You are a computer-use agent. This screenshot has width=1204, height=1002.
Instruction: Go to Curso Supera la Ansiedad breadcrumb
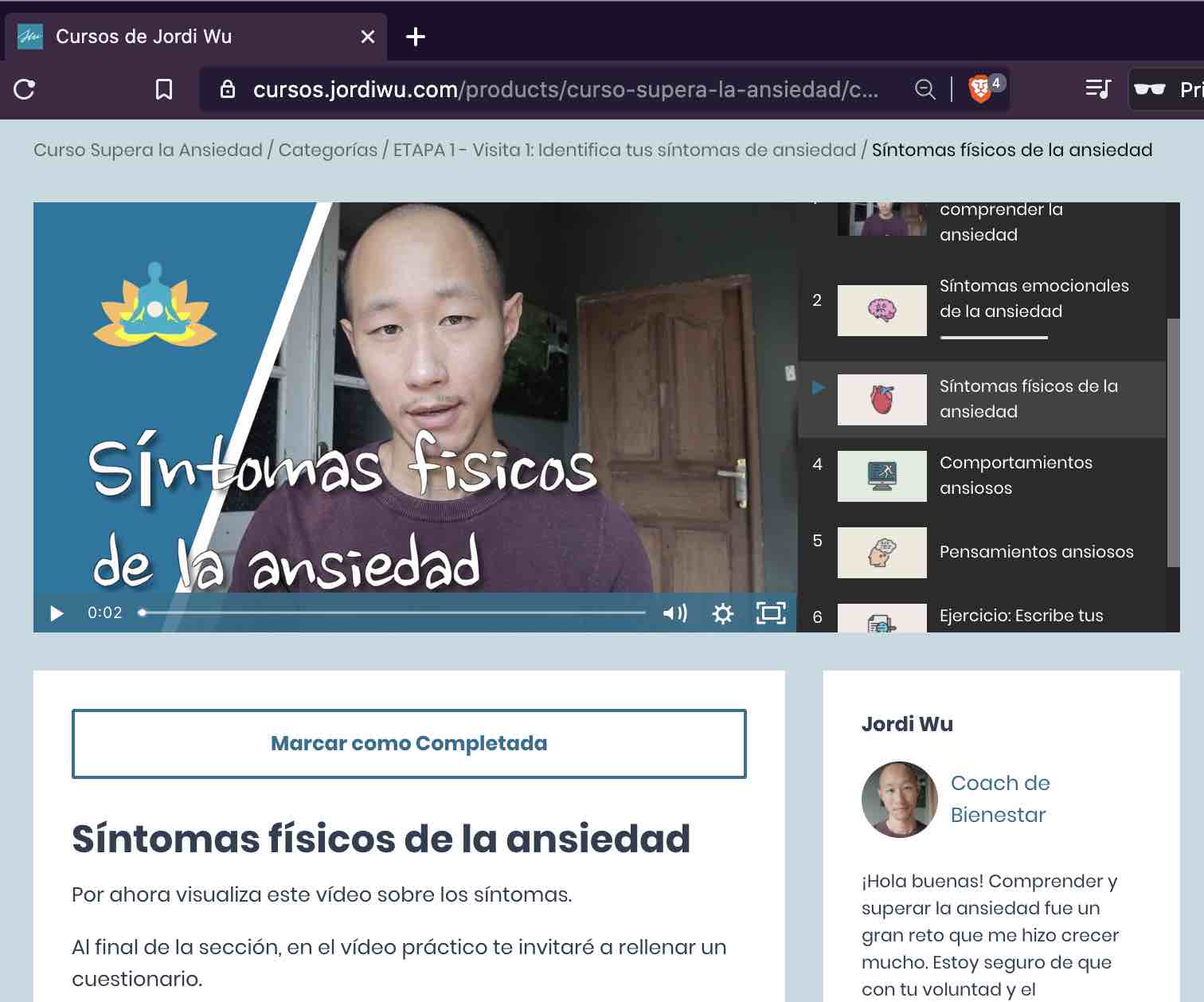148,150
